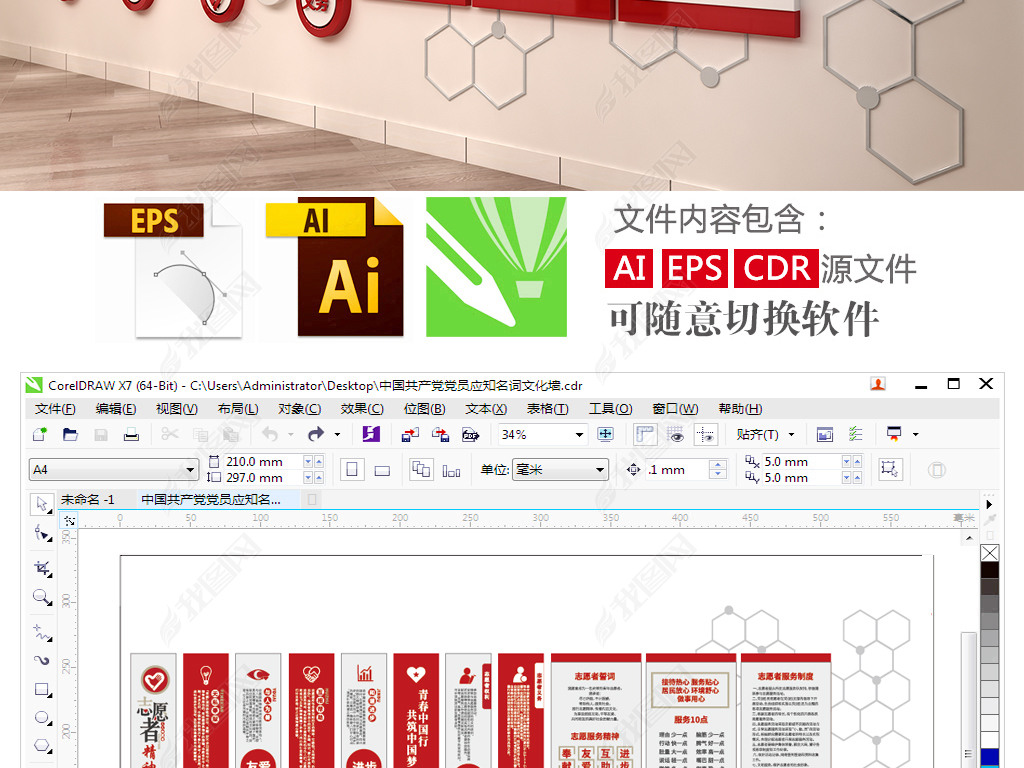Open the 效果(C) menu
The image size is (1024, 768).
361,408
